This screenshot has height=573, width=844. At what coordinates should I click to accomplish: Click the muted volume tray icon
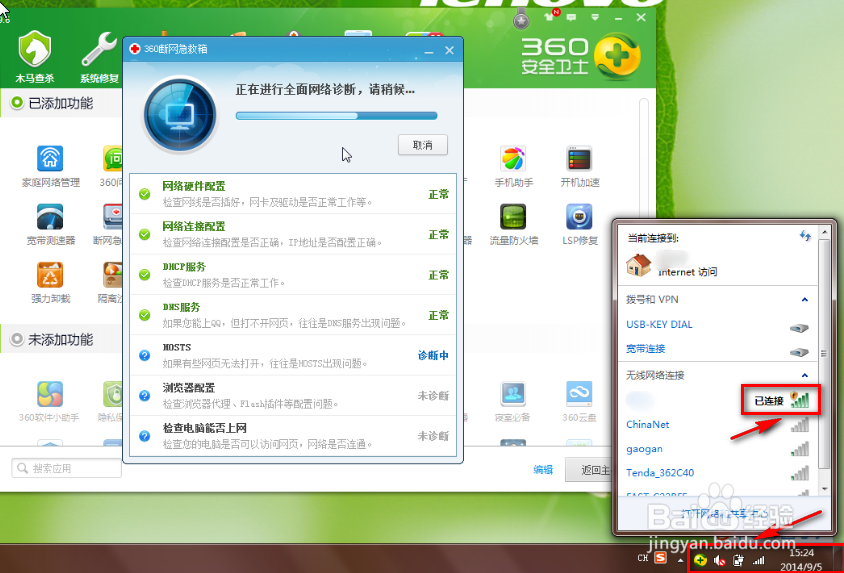719,561
